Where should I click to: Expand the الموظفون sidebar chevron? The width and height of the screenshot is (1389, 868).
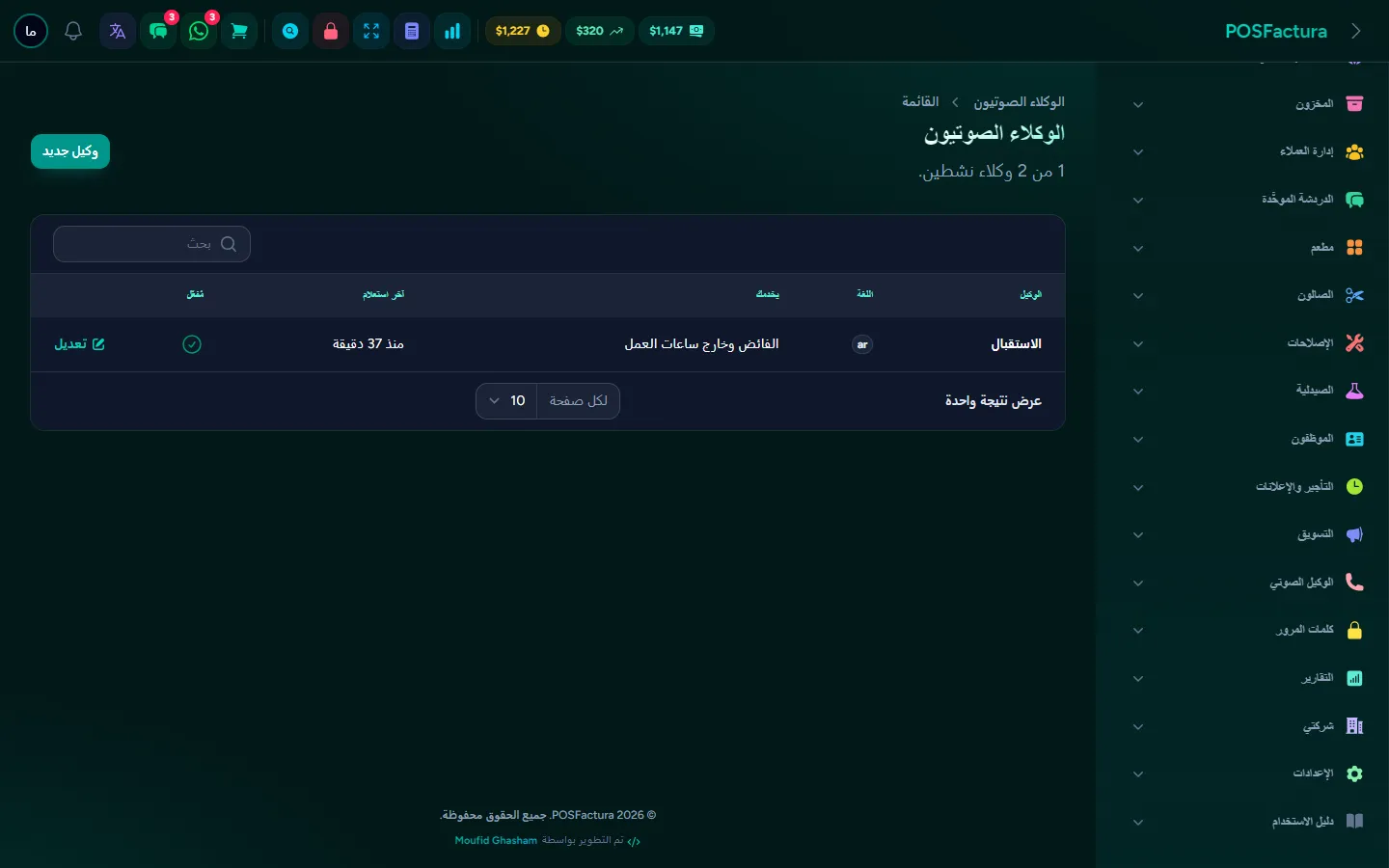(x=1138, y=440)
